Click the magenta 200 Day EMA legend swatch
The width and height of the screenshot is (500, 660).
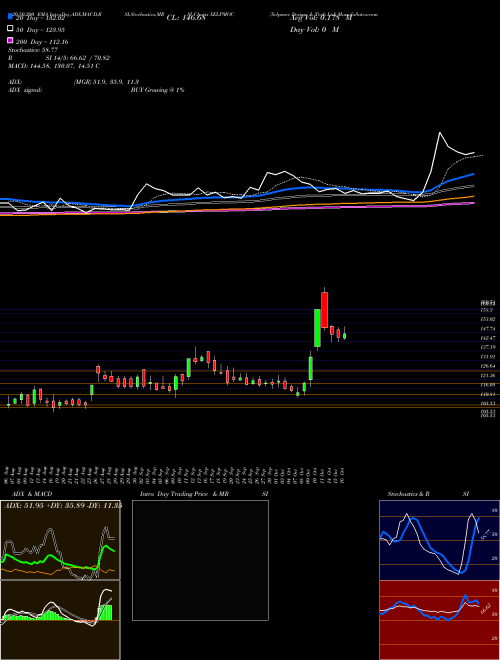(11, 40)
